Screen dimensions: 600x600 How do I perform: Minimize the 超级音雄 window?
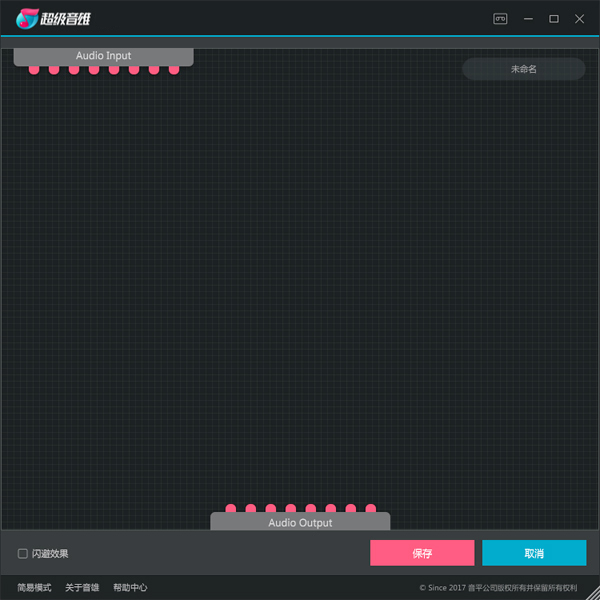[x=528, y=18]
